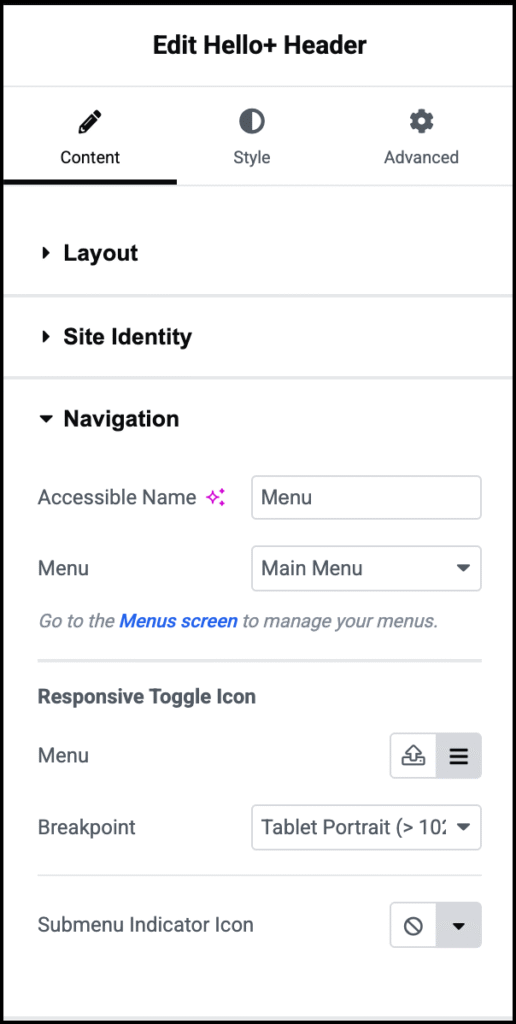Click the half-circle Style icon
Screen dimensions: 516x1024
click(251, 121)
